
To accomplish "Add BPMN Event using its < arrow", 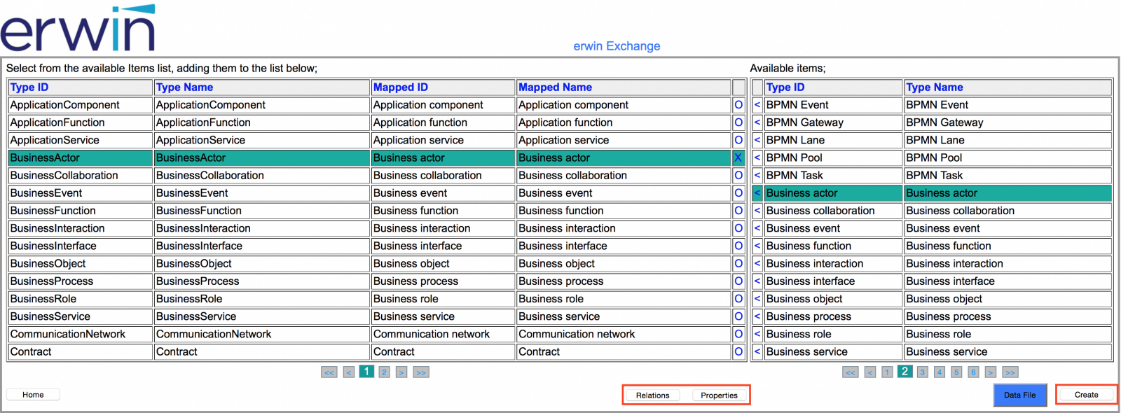I will [757, 105].
